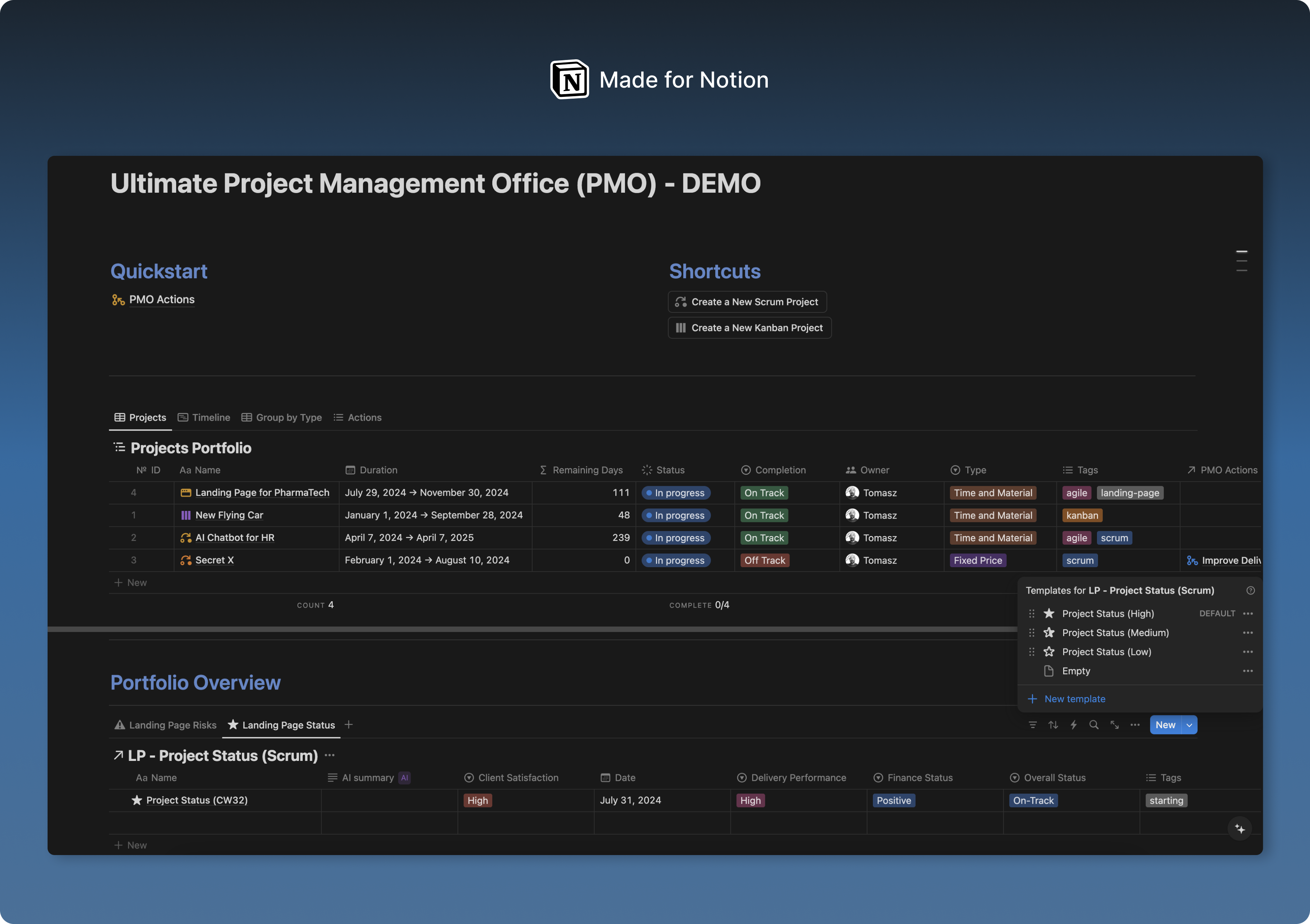Click the expand full-page arrows icon
Viewport: 1310px width, 924px height.
pyautogui.click(x=1114, y=725)
